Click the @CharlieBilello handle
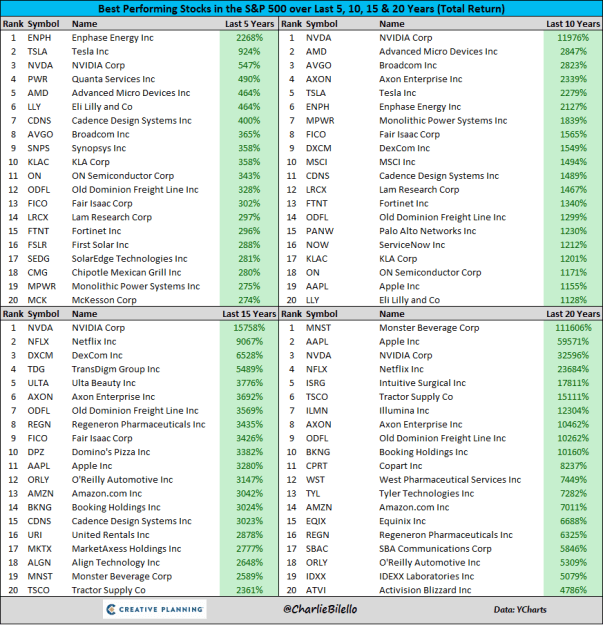Screen dimensions: 603x625 click(x=320, y=609)
